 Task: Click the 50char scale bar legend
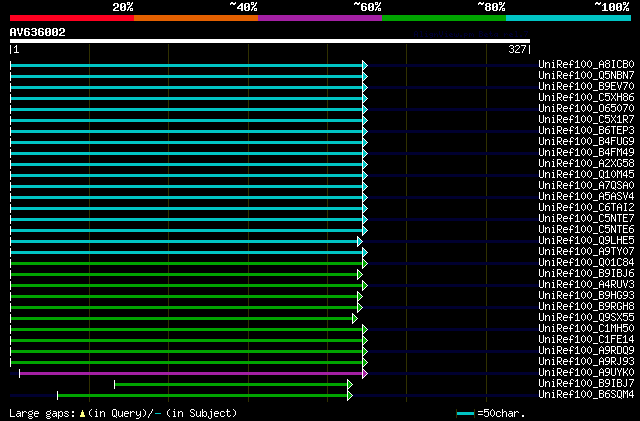click(x=491, y=413)
